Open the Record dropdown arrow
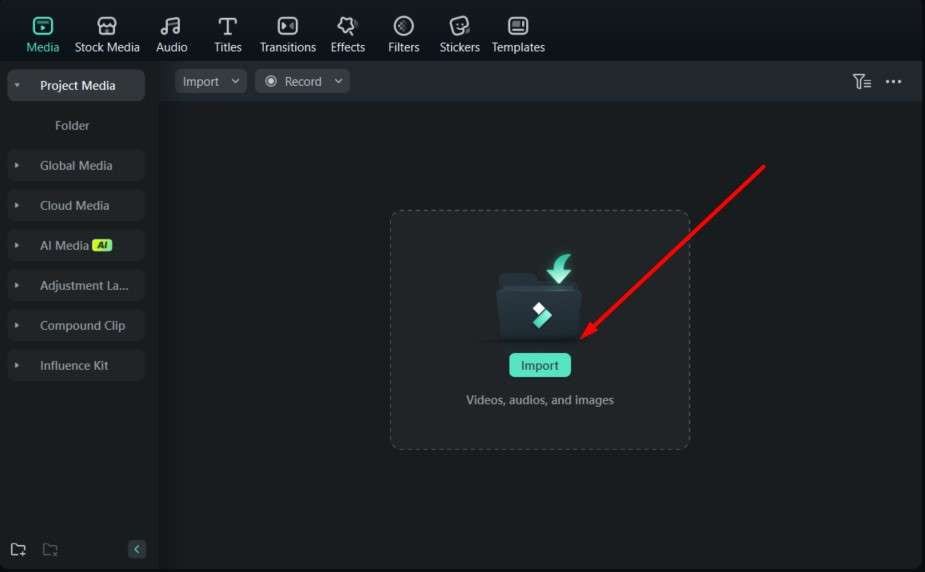Screen dimensions: 925x572 pyautogui.click(x=338, y=81)
